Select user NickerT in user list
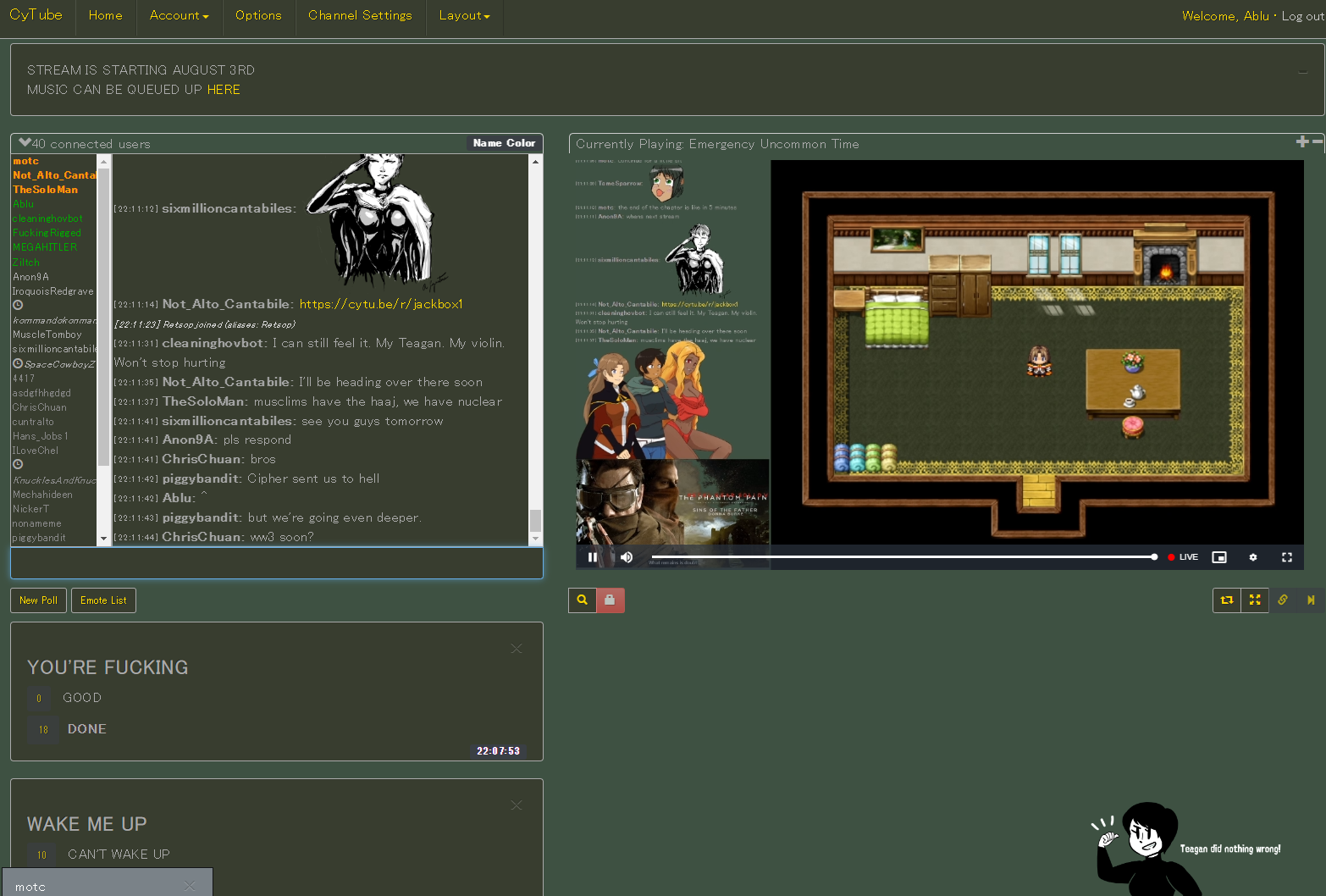 pos(30,509)
